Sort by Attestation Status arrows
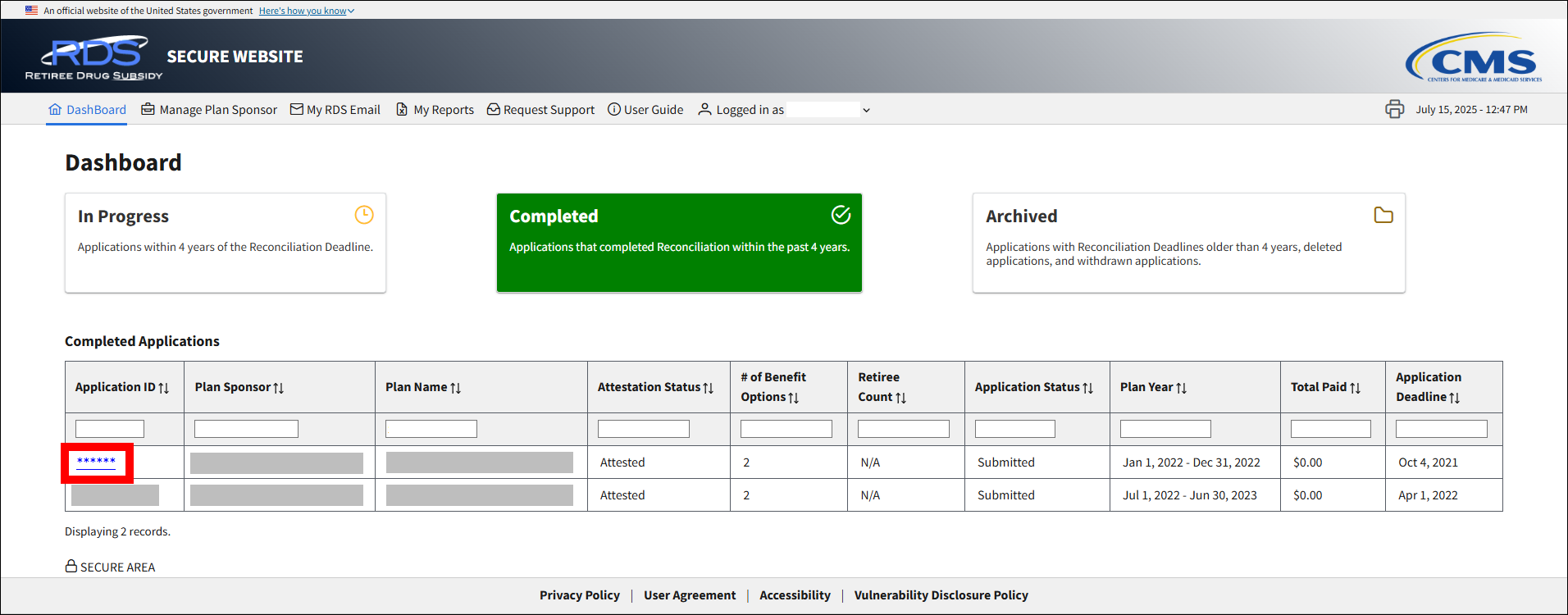 click(708, 388)
